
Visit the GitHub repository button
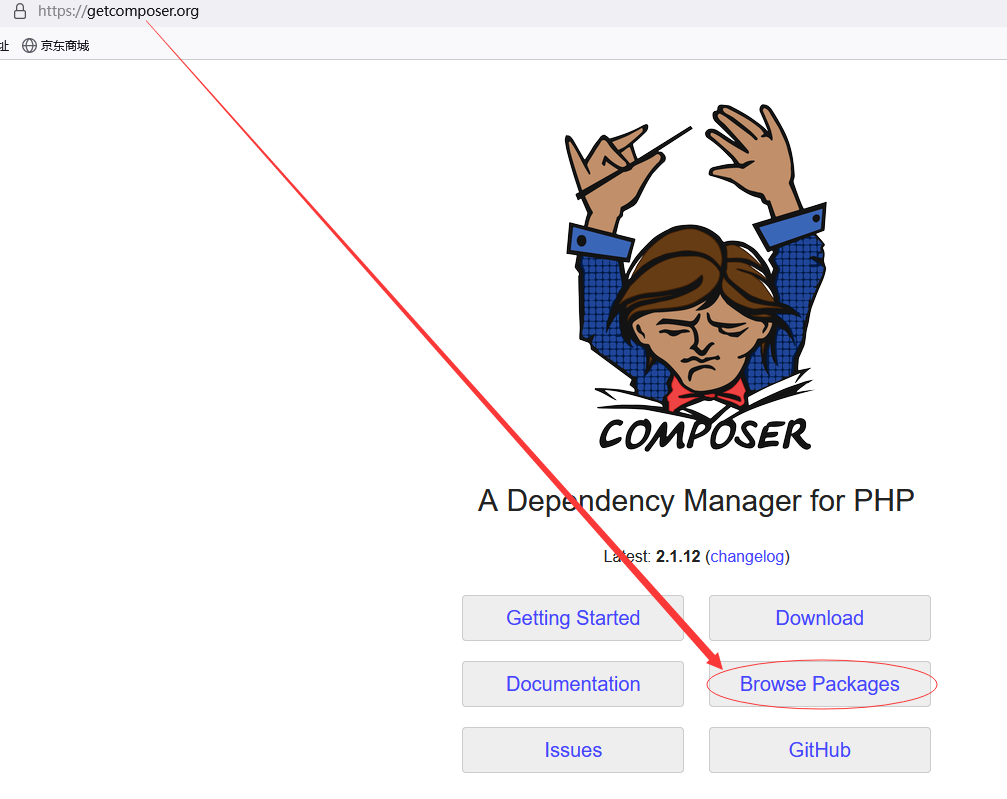[x=819, y=750]
